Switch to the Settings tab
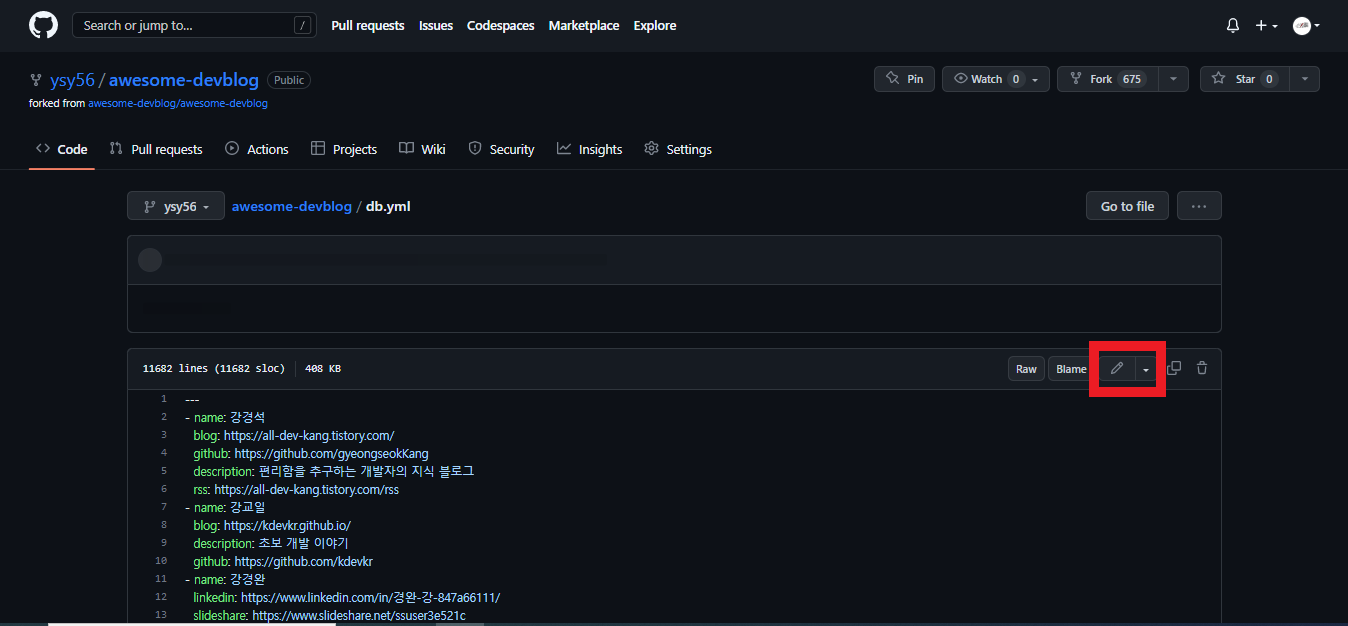 tap(678, 149)
